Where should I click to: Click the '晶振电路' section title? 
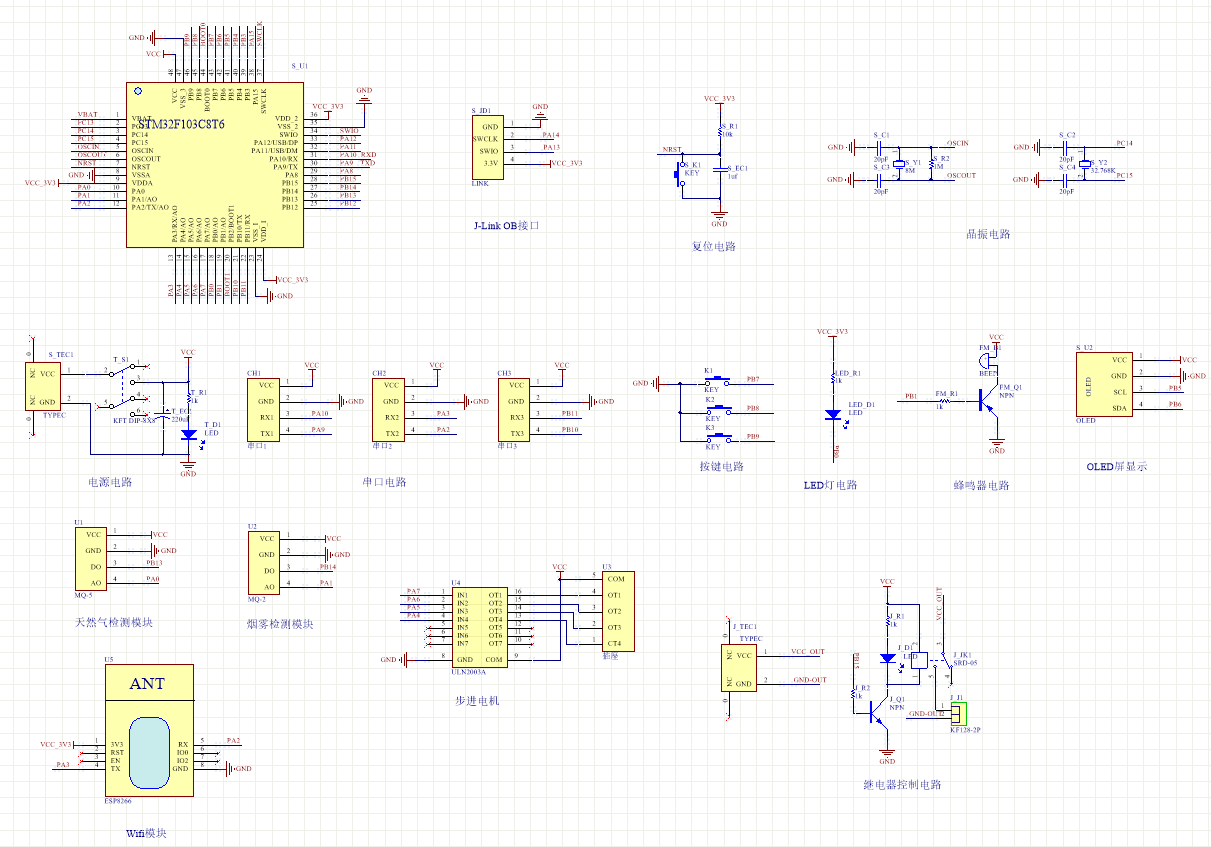(x=988, y=234)
